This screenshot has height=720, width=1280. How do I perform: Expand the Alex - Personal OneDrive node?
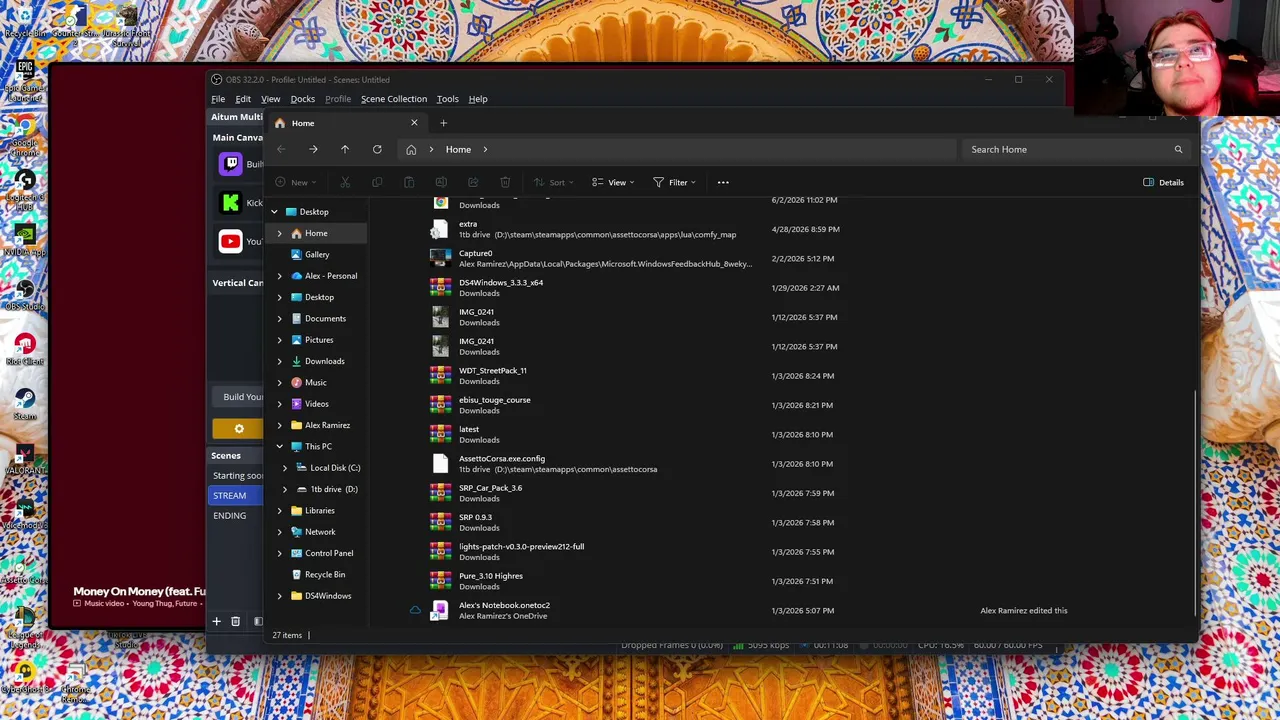(279, 276)
